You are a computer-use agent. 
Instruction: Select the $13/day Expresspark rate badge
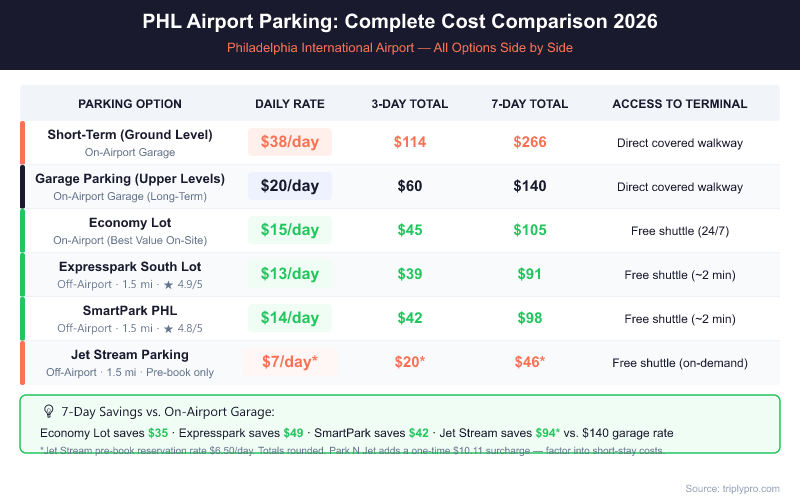289,274
